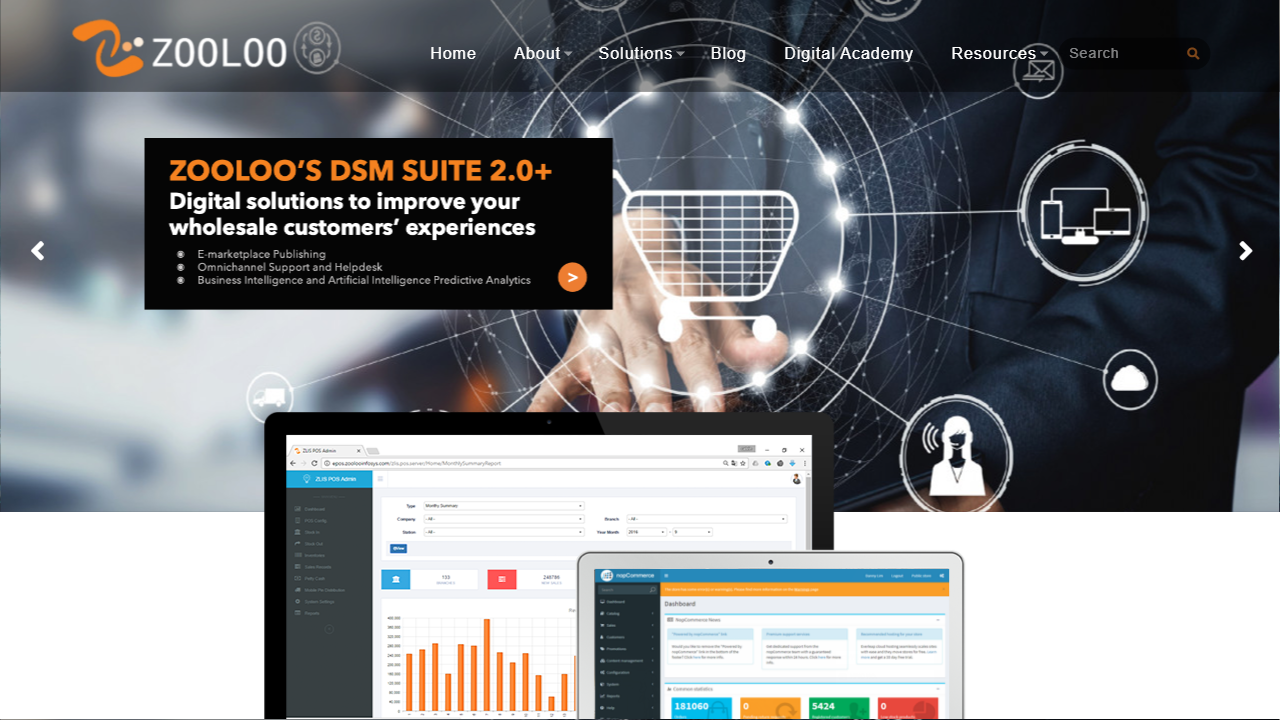The height and width of the screenshot is (720, 1280).
Task: Click 'Omnichannel Support and Helpdesk' bullet text
Action: [x=290, y=267]
